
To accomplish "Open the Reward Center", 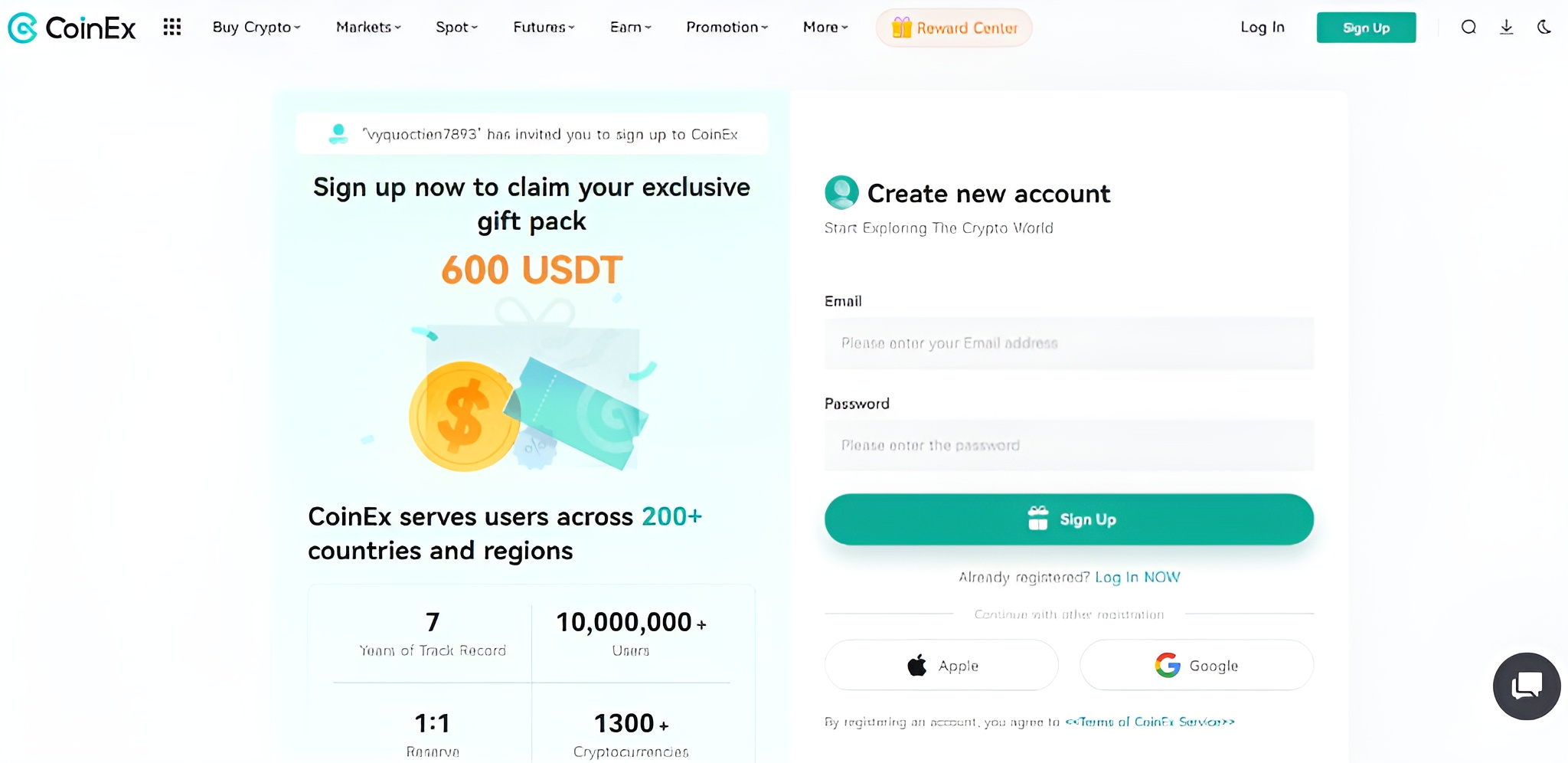I will click(953, 27).
